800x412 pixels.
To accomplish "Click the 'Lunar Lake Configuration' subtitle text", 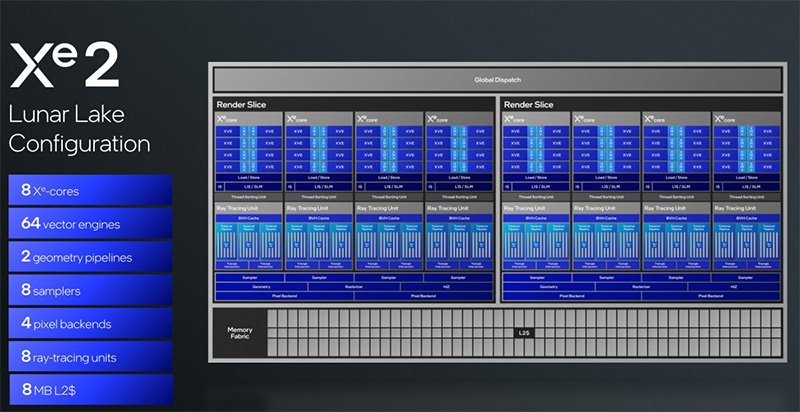I will point(80,127).
